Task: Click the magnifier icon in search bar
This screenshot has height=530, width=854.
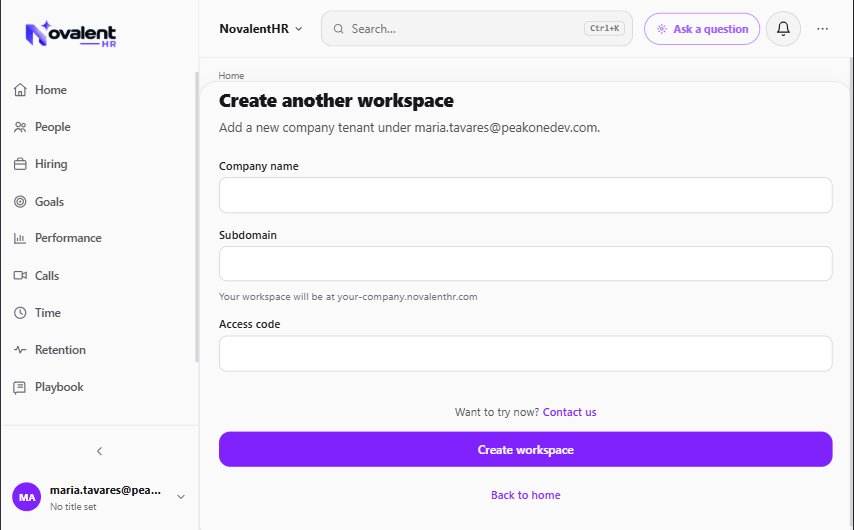Action: 338,29
